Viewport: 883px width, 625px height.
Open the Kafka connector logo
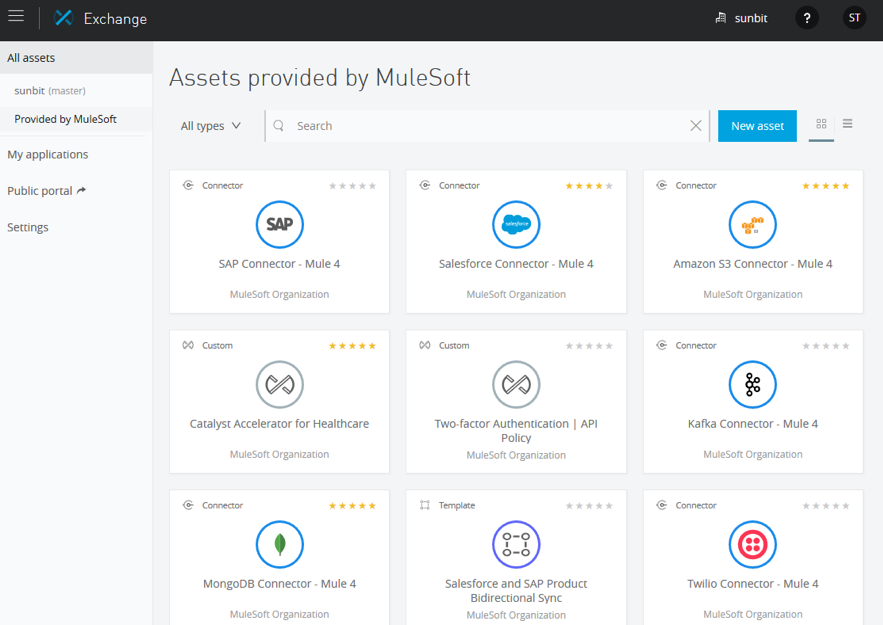[x=753, y=385]
